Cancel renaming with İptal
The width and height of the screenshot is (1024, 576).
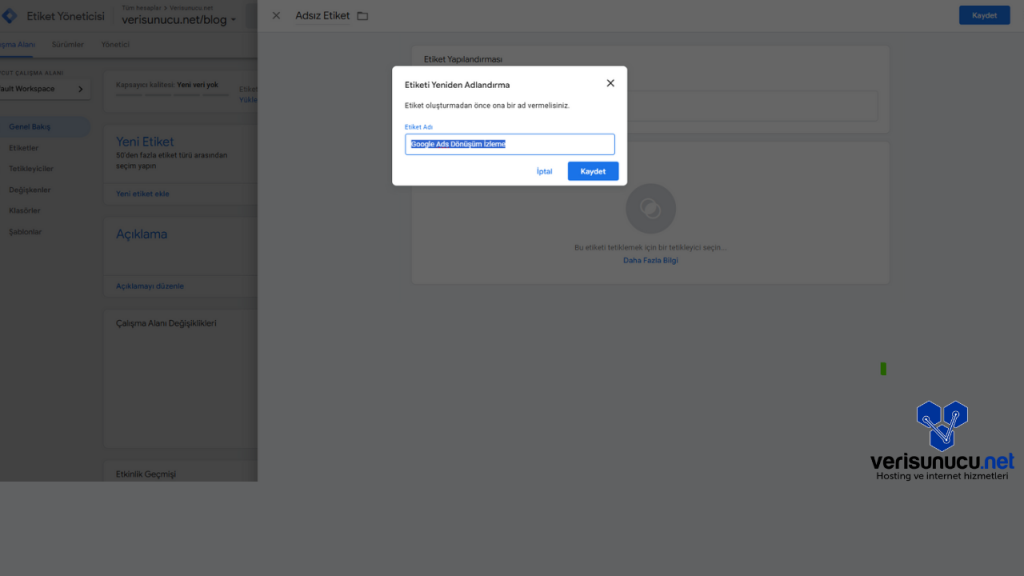(544, 171)
